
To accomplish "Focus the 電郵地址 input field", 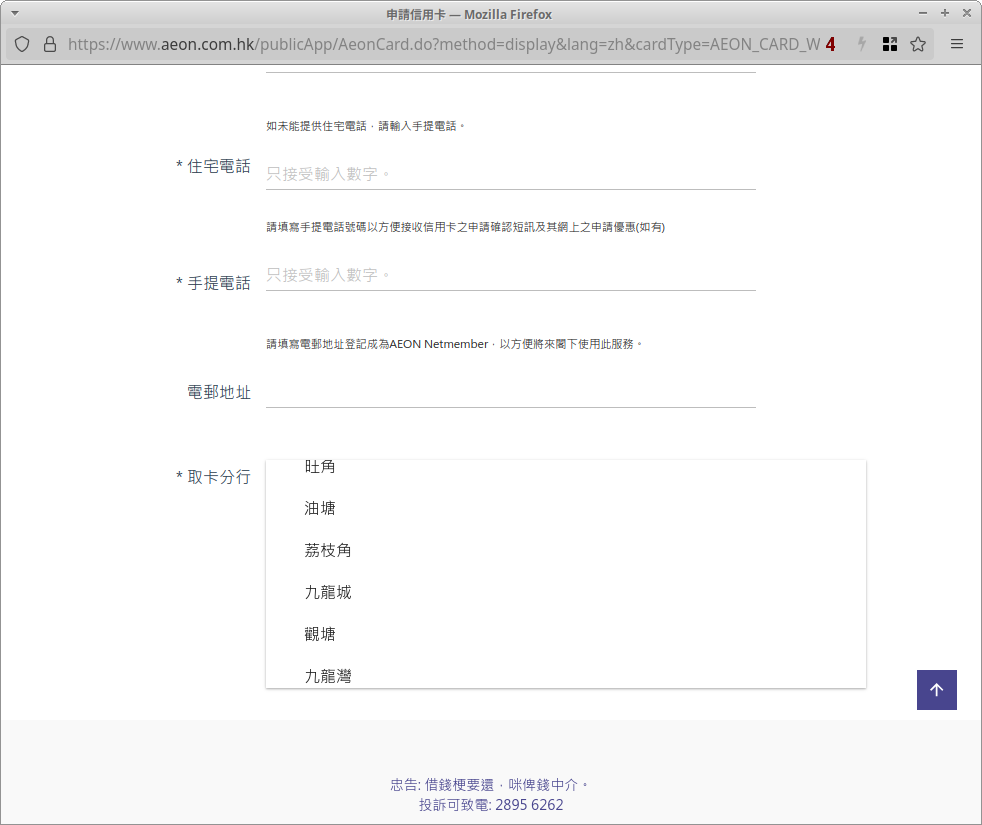I will click(510, 392).
